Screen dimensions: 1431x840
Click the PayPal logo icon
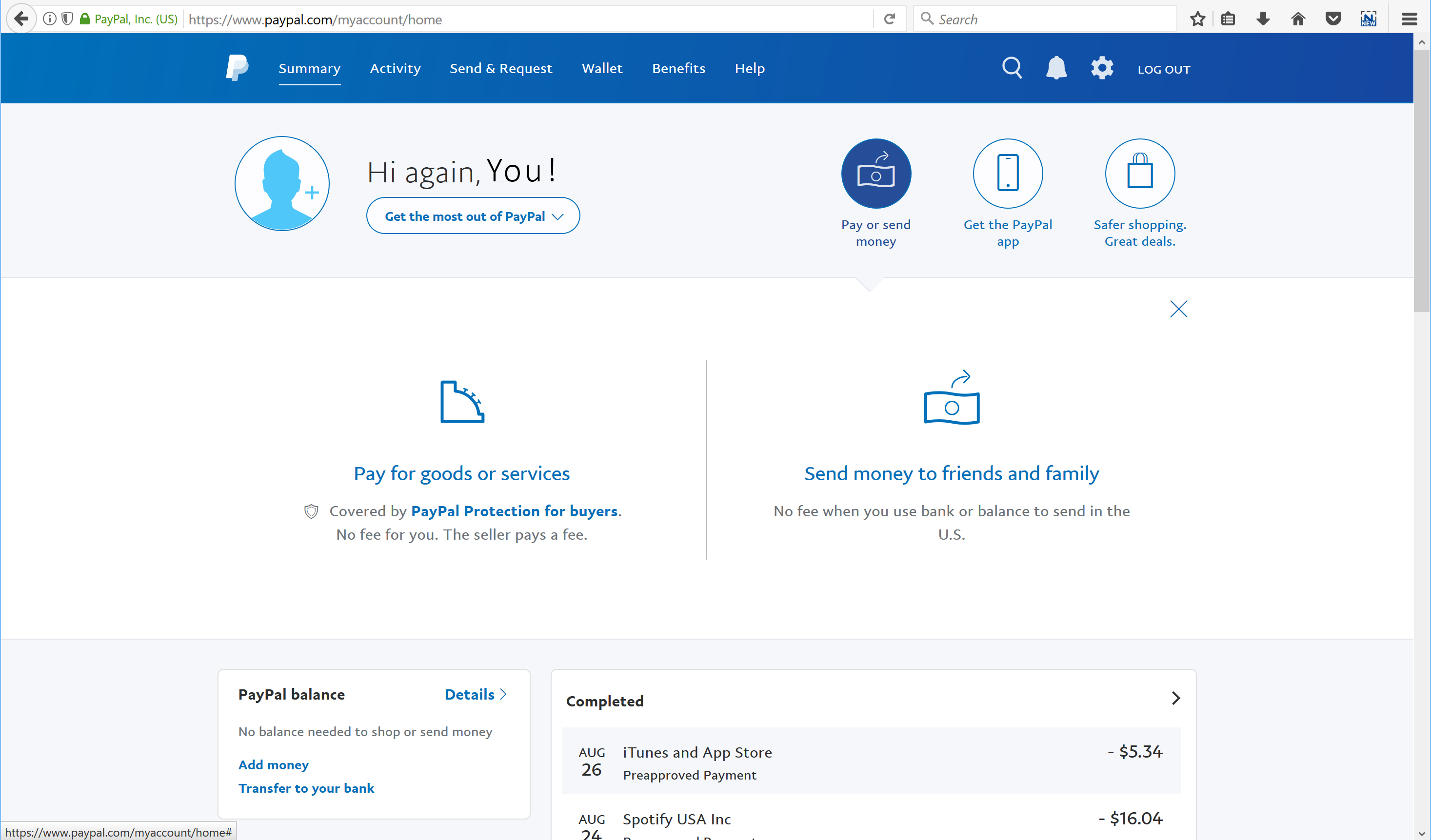point(238,68)
